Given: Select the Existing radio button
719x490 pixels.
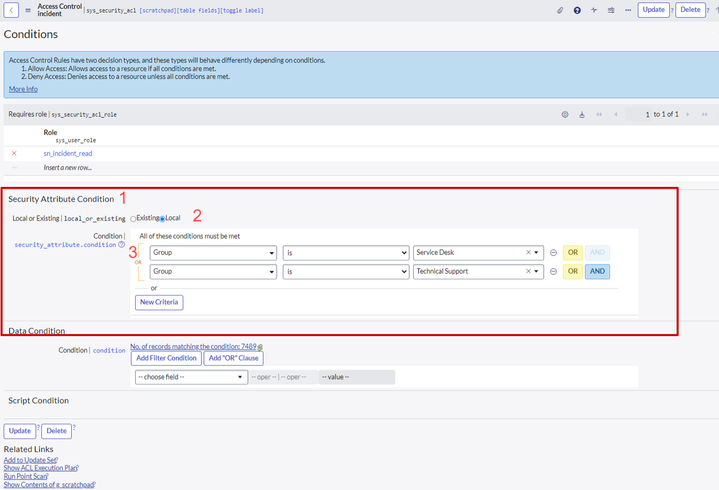Looking at the screenshot, I should pos(134,218).
